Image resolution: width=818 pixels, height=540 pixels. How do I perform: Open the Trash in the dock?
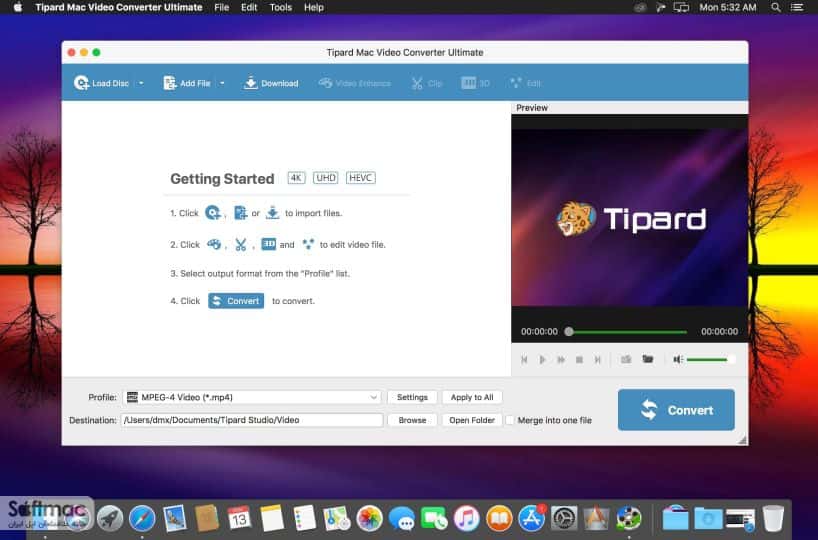[x=773, y=519]
